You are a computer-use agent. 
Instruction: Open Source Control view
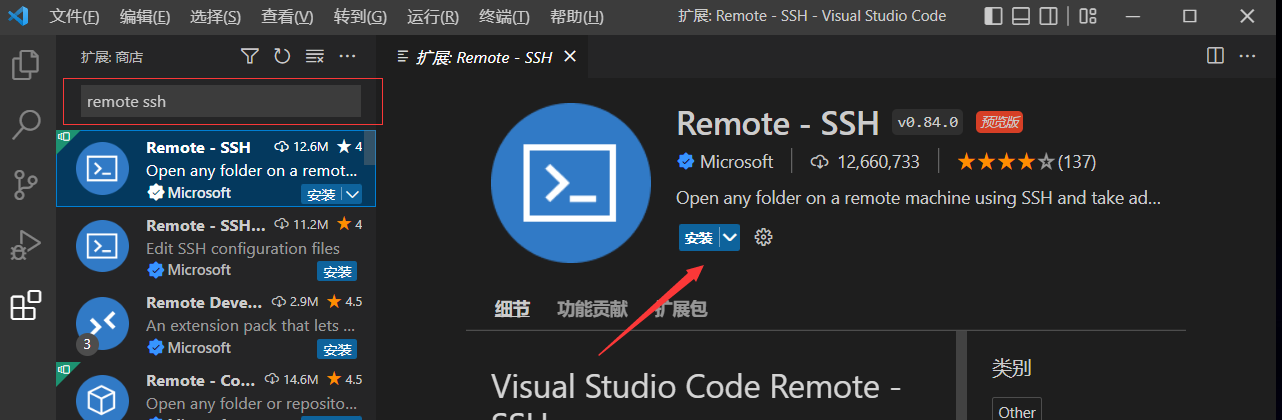pos(25,185)
